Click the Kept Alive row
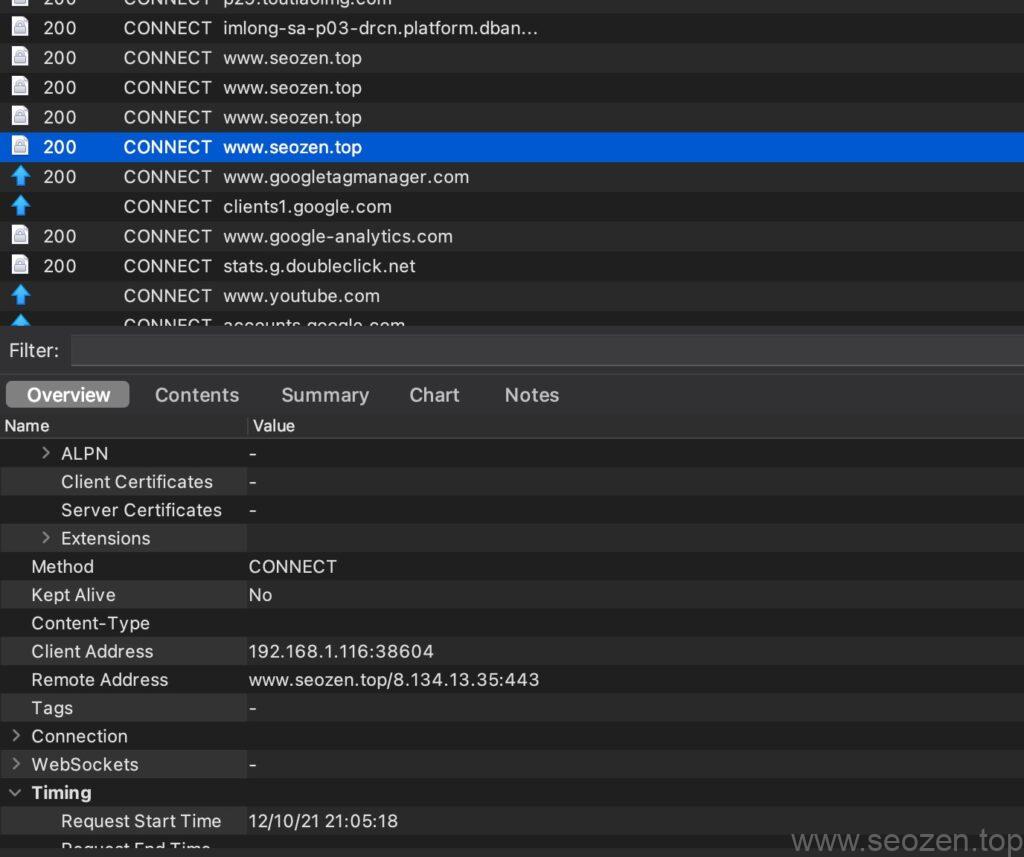Screen dimensions: 1024x857 pos(512,594)
